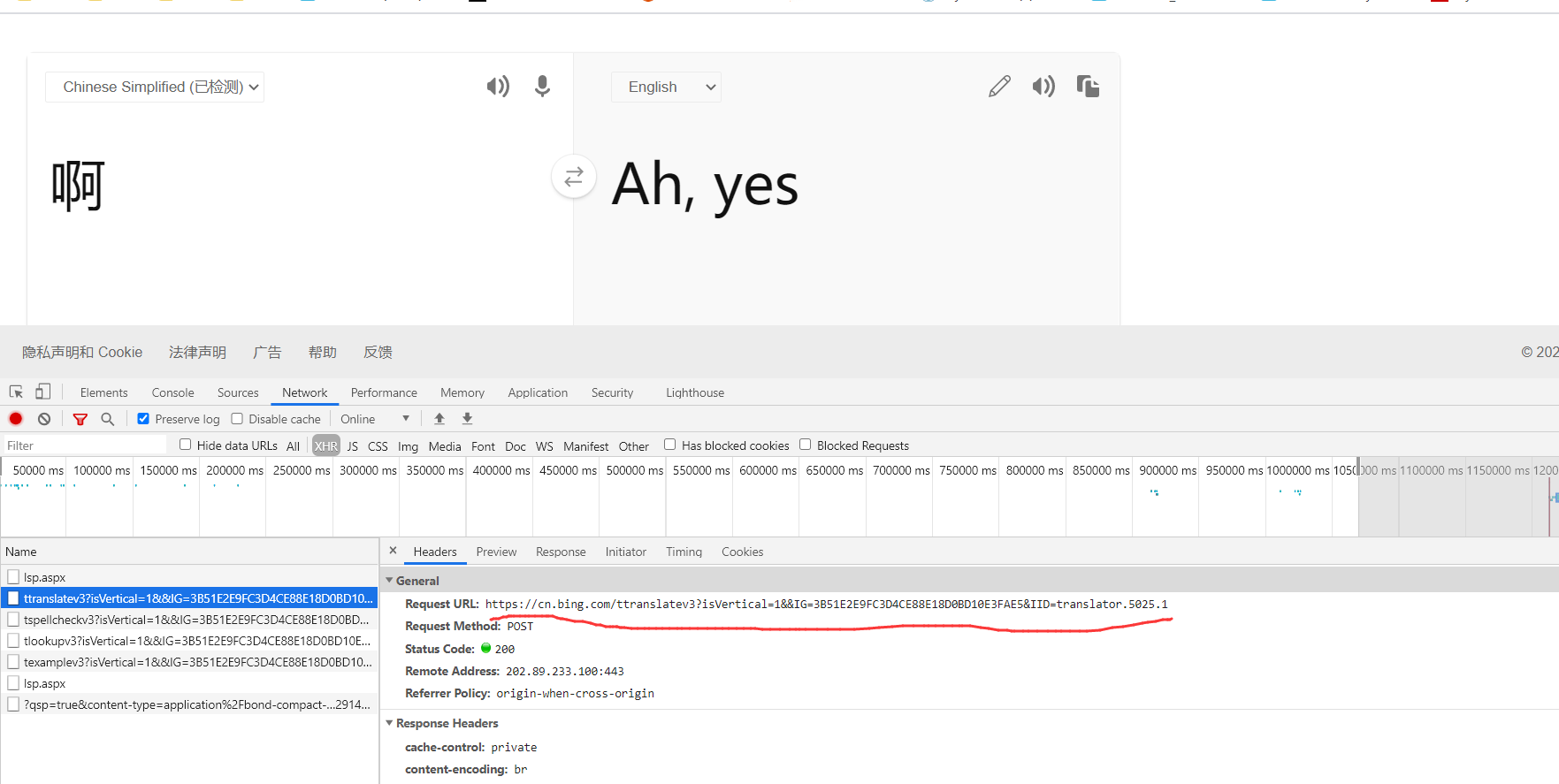Show the Timing tab of request
The image size is (1559, 784).
(x=684, y=552)
